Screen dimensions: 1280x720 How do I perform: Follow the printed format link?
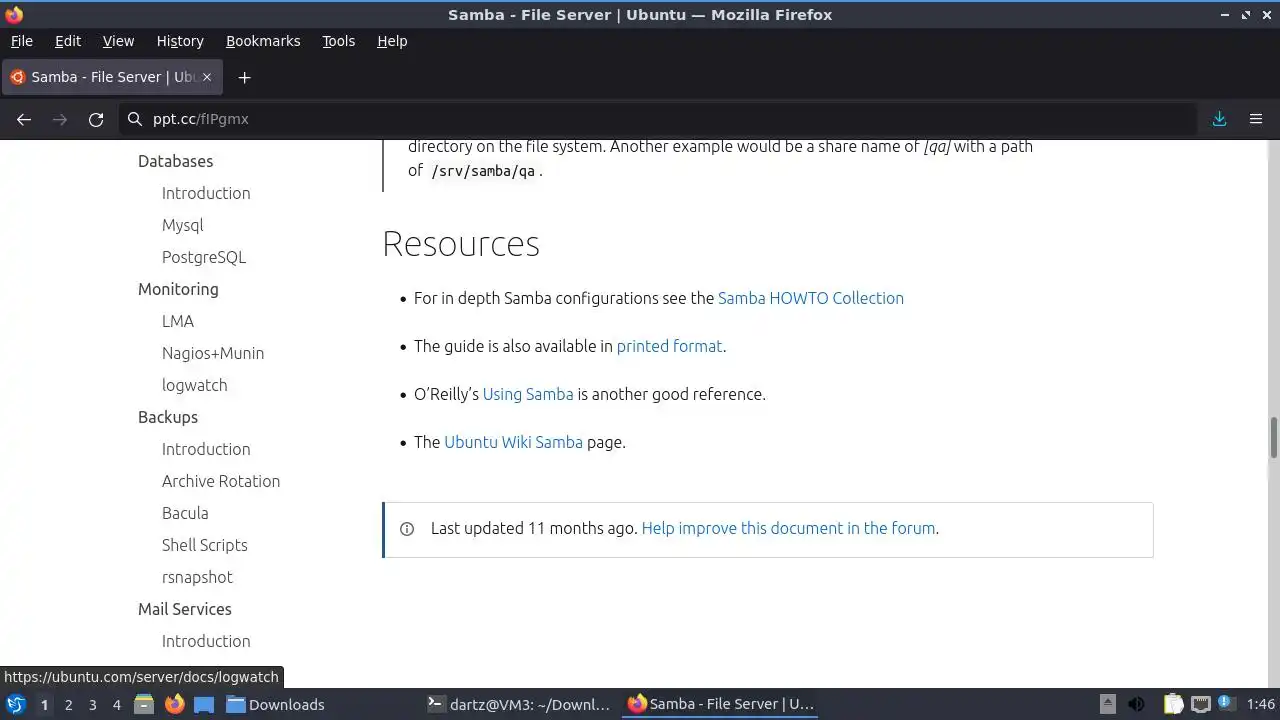[669, 346]
